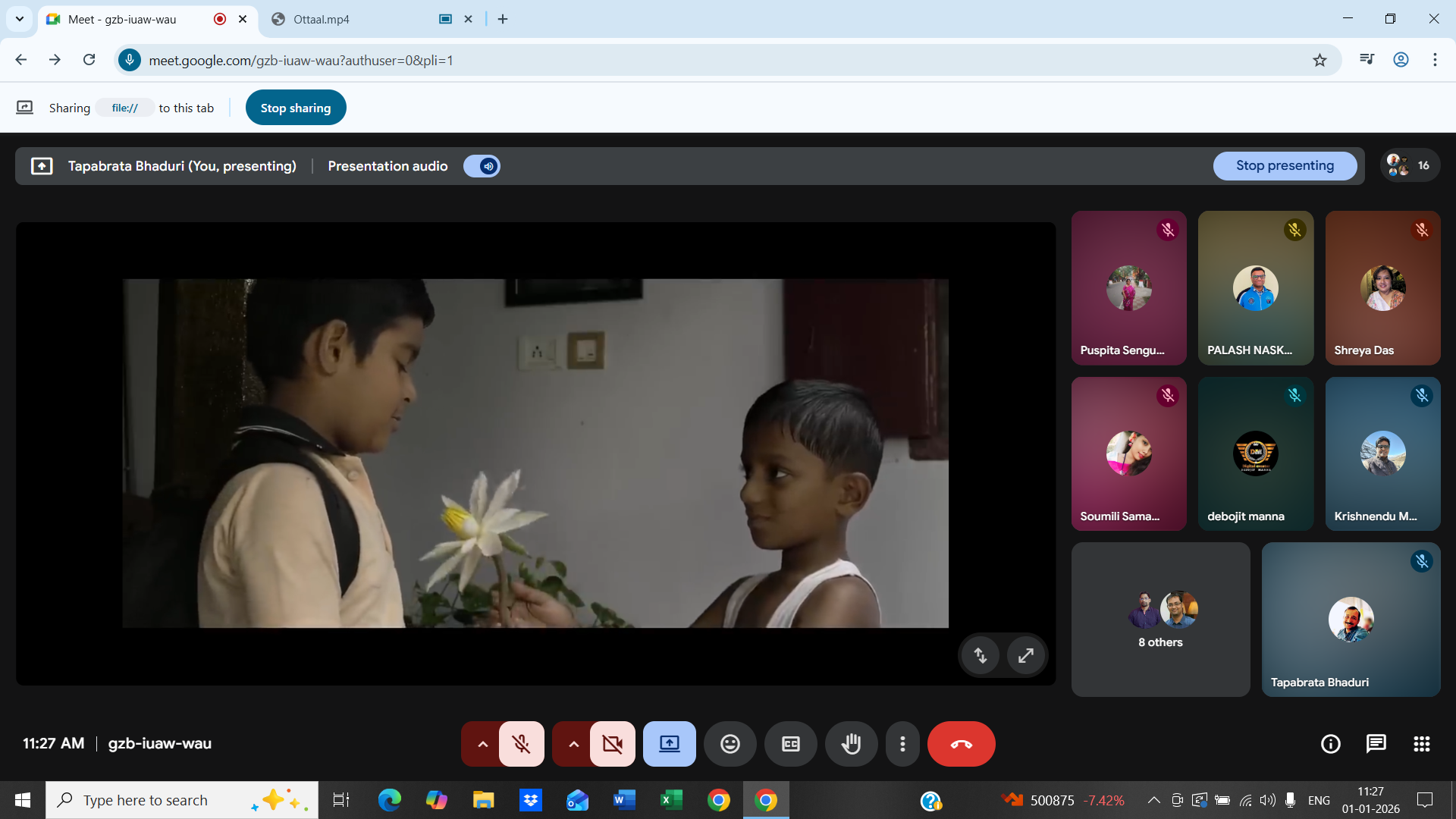Open camera options chevron

point(573,744)
